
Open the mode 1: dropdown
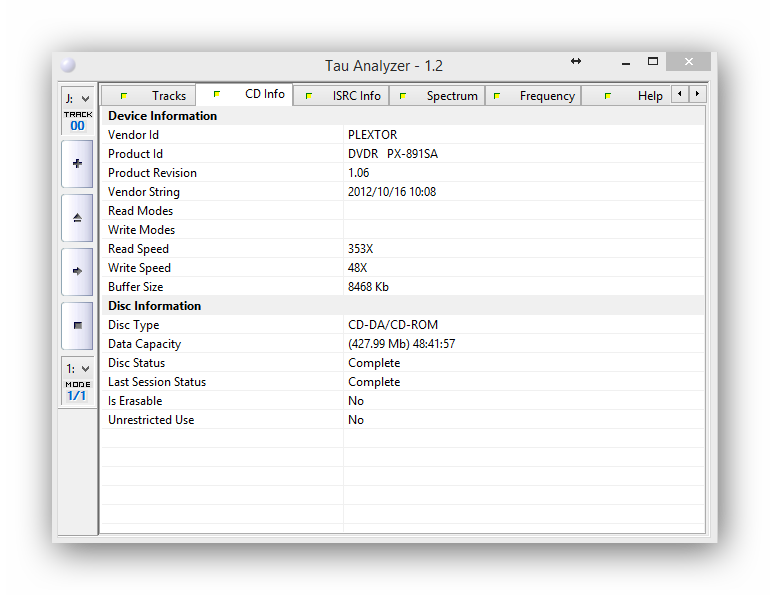[77, 369]
